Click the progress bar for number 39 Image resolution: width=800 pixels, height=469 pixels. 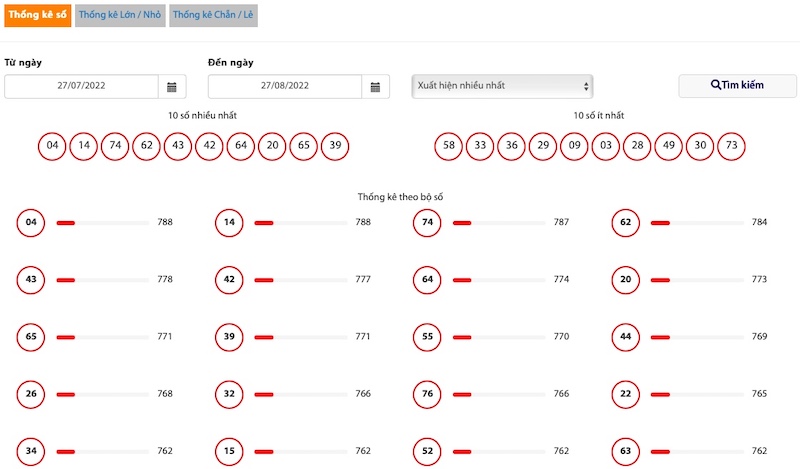click(x=301, y=337)
